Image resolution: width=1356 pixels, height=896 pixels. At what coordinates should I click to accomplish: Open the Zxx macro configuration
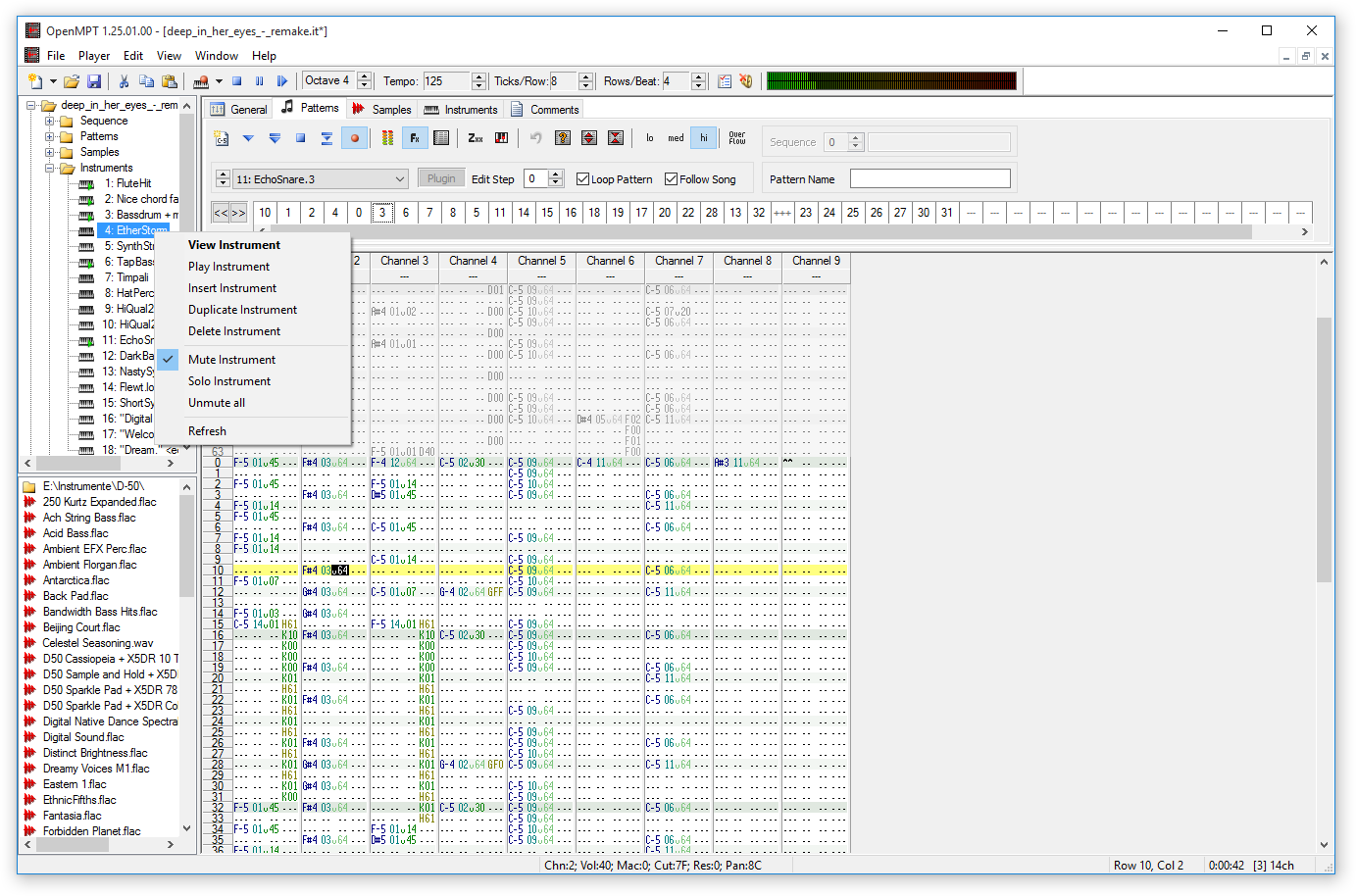pyautogui.click(x=476, y=138)
